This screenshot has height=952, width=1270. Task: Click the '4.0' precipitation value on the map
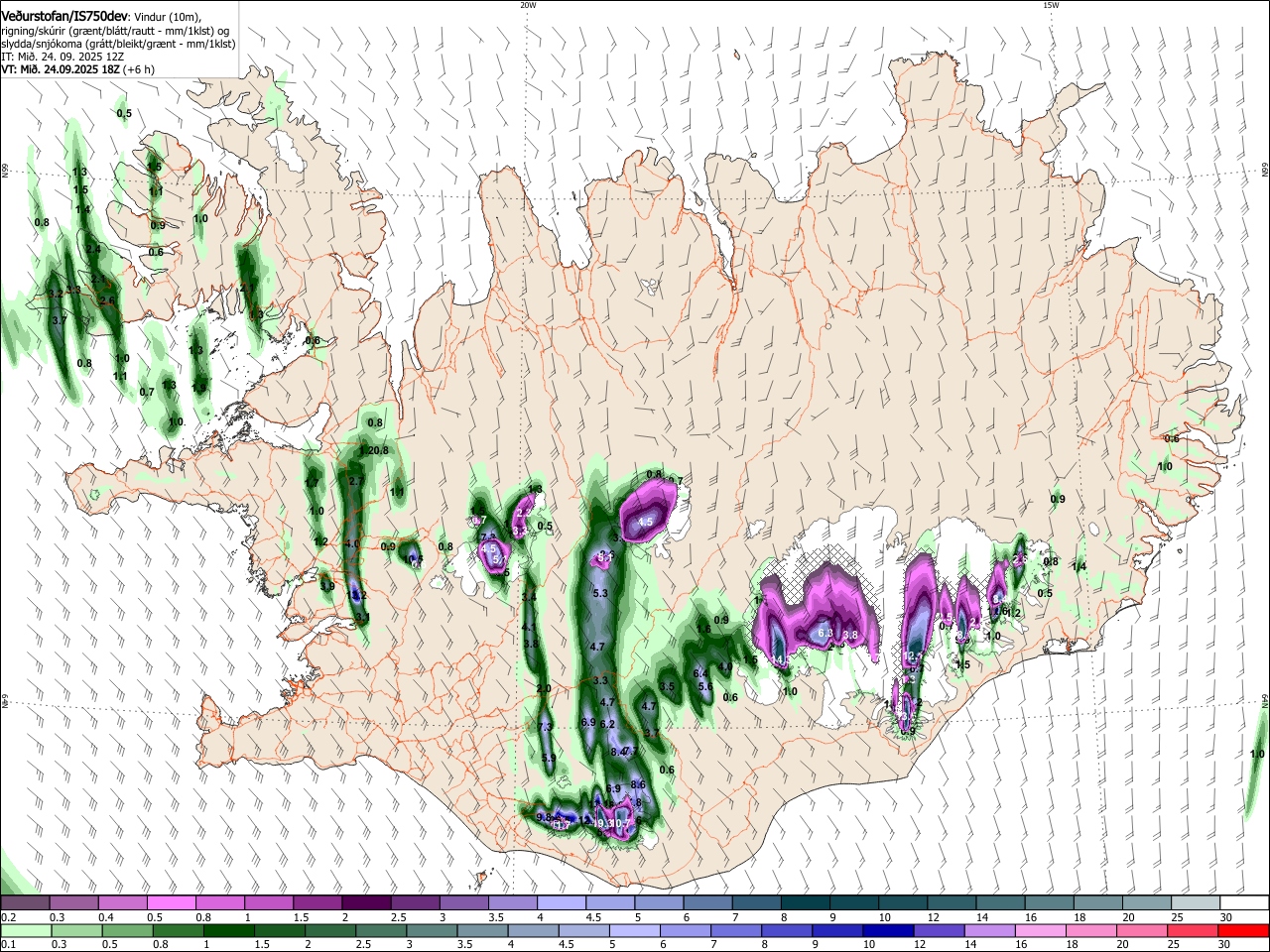[x=352, y=544]
